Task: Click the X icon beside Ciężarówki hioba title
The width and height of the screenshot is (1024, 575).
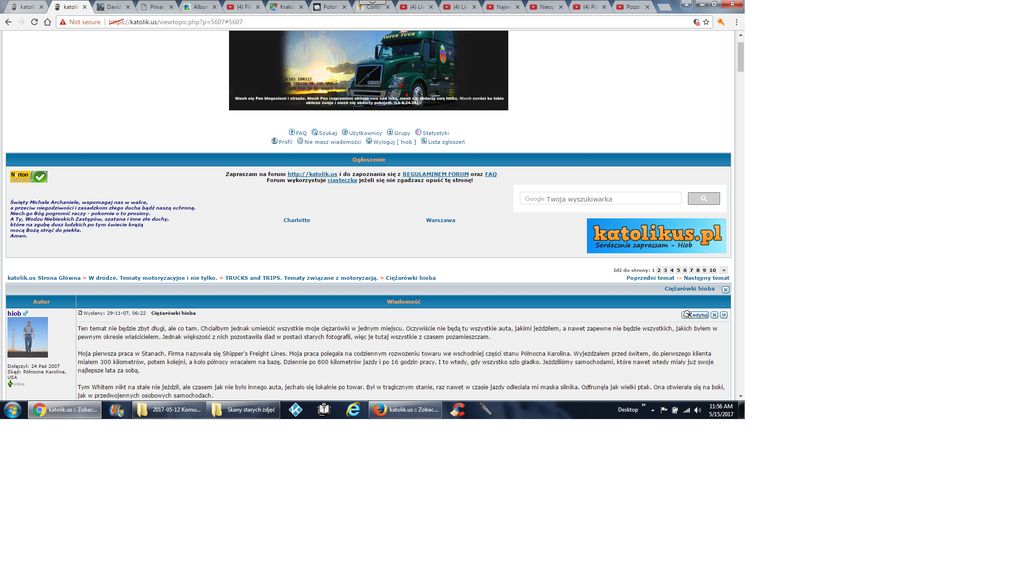Action: [x=726, y=289]
